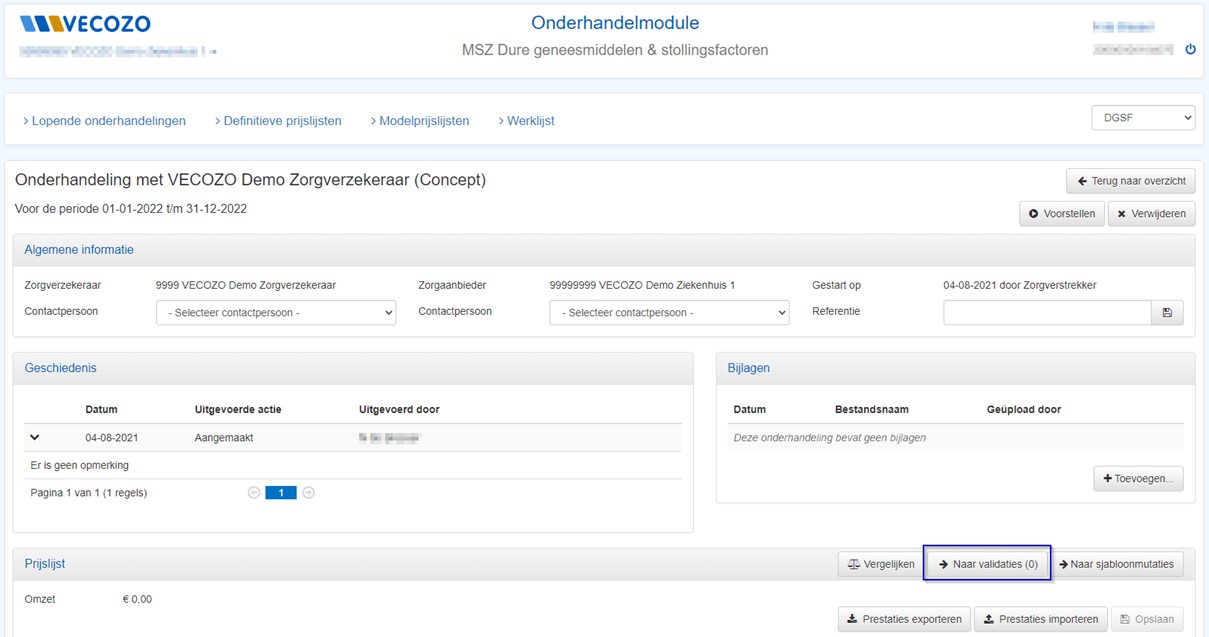Go to next history page arrow
Screen dimensions: 1209x637
coord(308,493)
